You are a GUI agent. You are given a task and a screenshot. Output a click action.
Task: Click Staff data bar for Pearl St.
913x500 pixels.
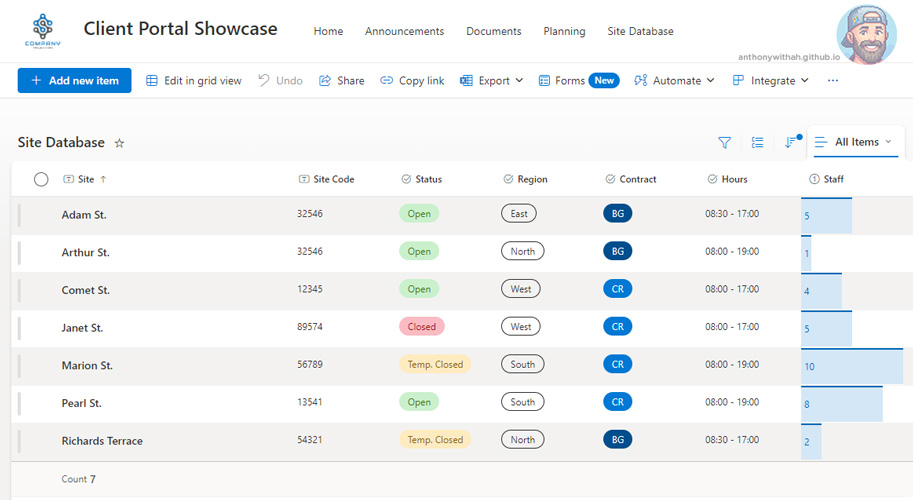(x=841, y=404)
